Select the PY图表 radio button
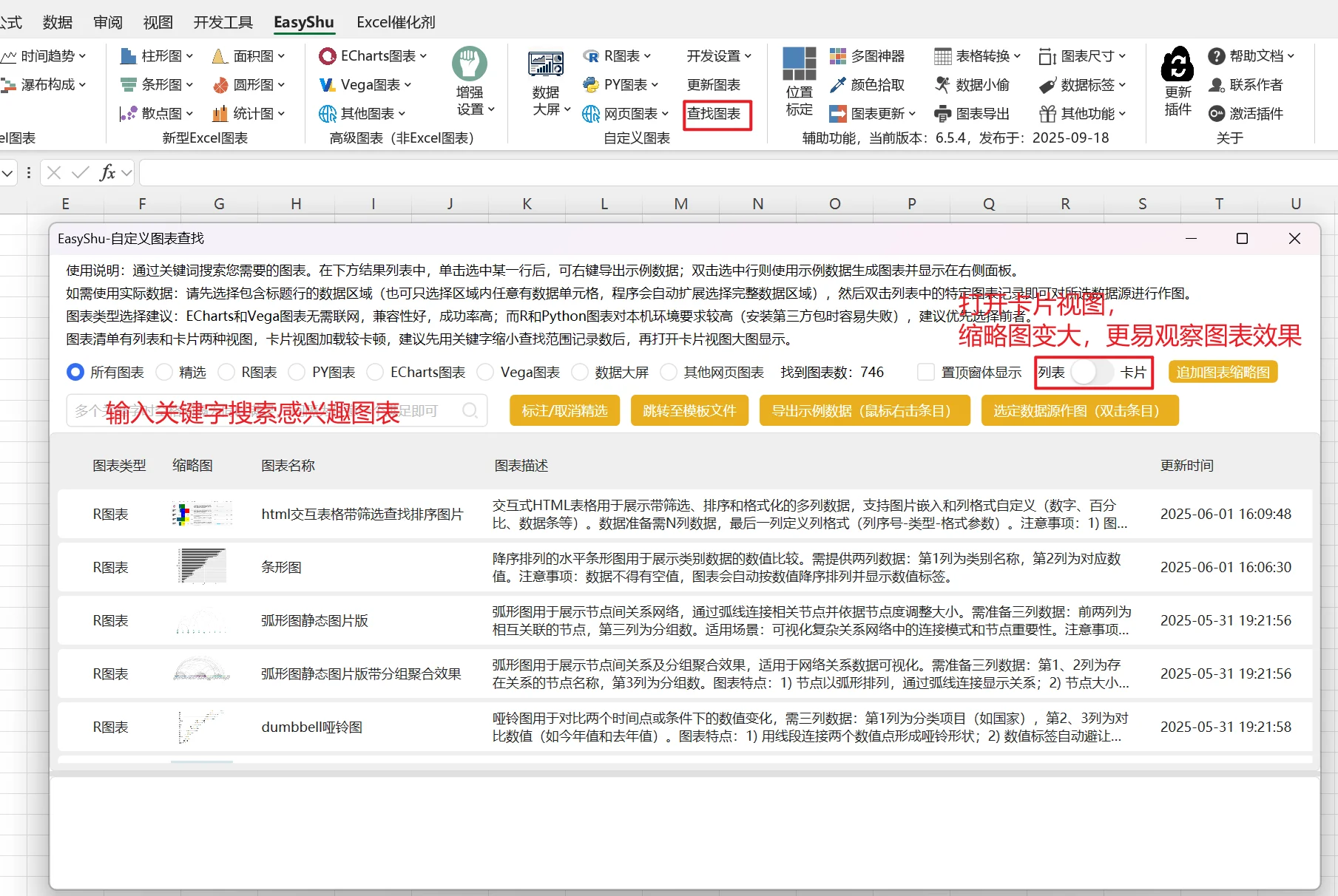1338x896 pixels. pyautogui.click(x=297, y=372)
